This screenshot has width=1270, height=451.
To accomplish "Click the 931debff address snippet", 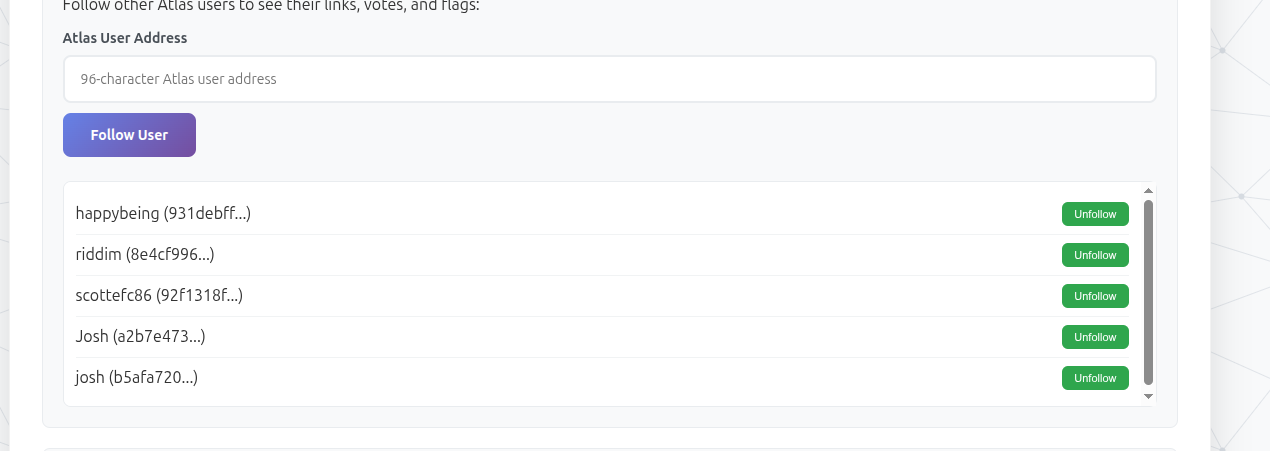I will coord(207,213).
